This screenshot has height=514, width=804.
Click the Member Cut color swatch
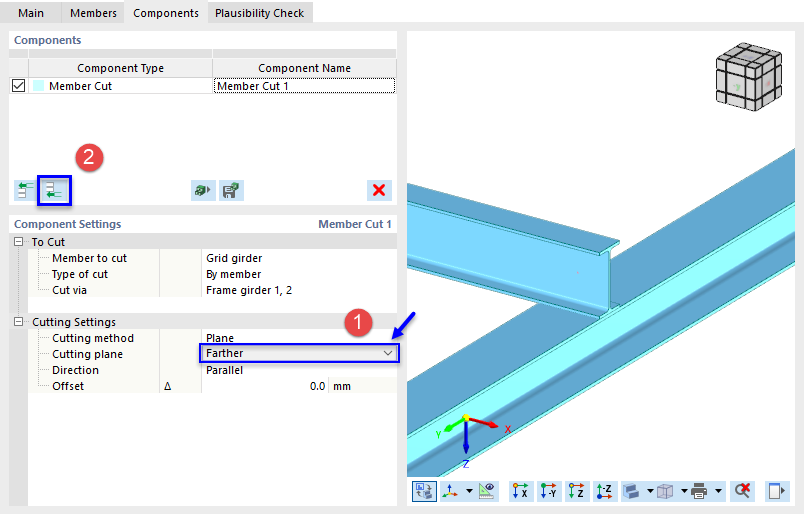38,86
